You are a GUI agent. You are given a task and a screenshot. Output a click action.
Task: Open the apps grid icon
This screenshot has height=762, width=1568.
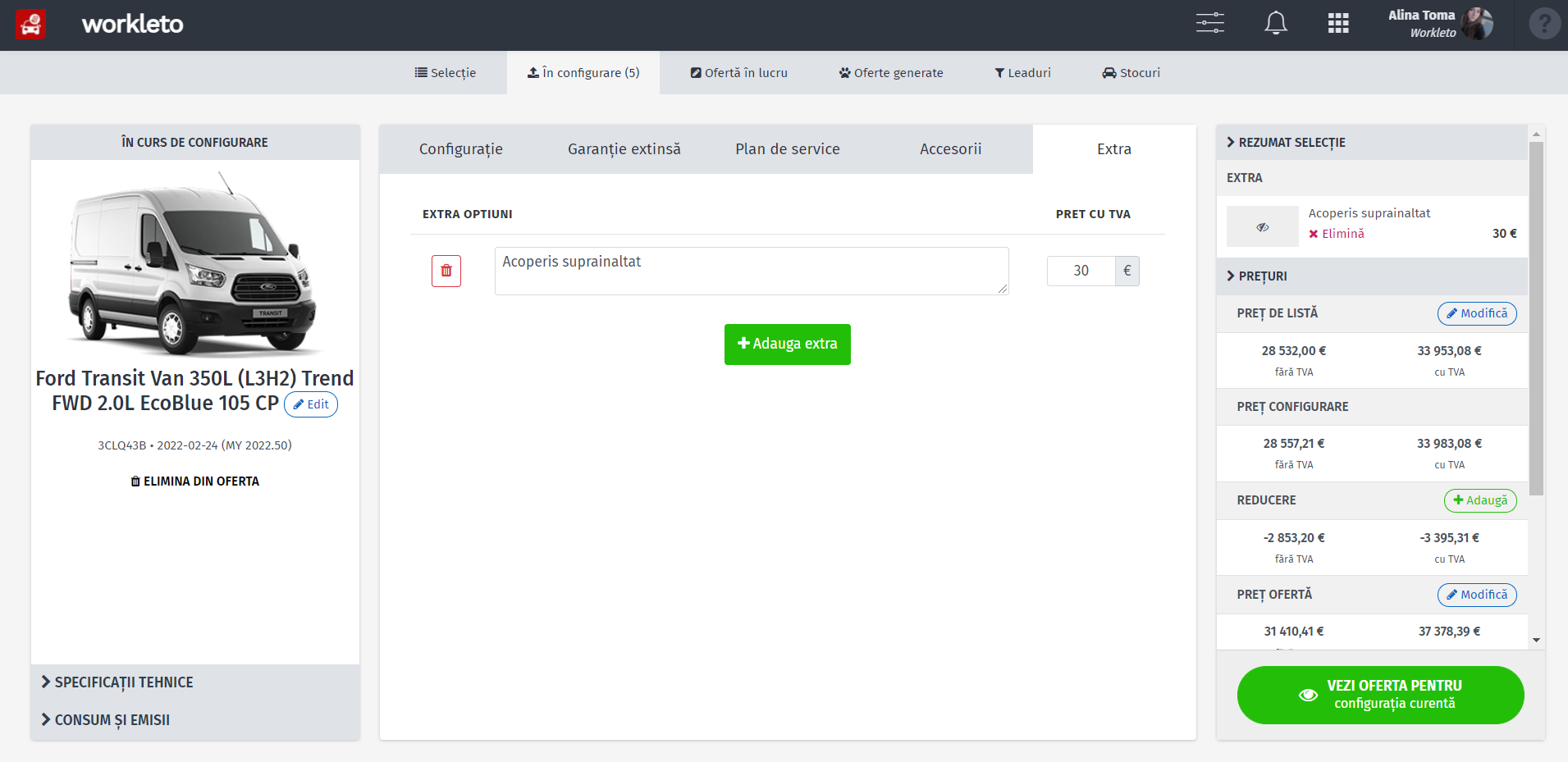click(1338, 23)
